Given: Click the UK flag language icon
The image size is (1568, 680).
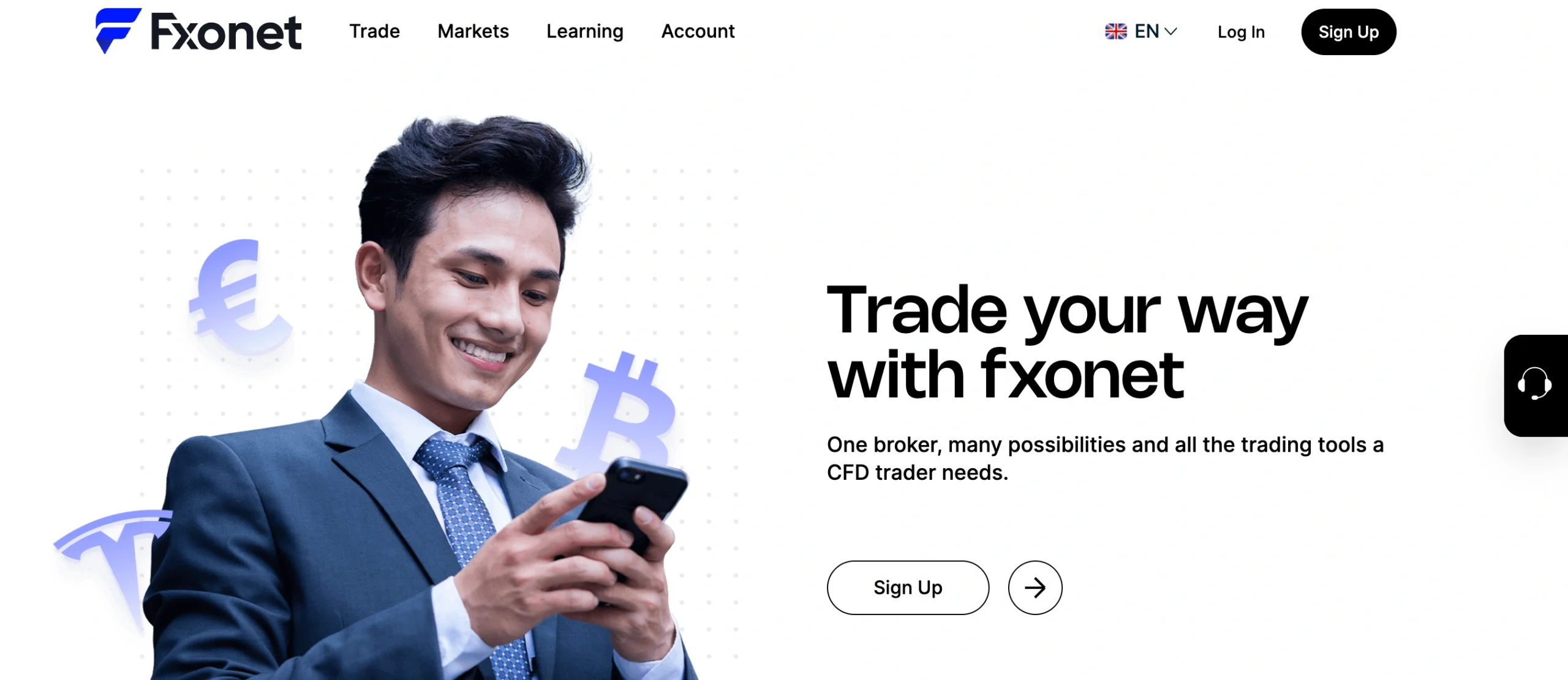Looking at the screenshot, I should [x=1115, y=31].
